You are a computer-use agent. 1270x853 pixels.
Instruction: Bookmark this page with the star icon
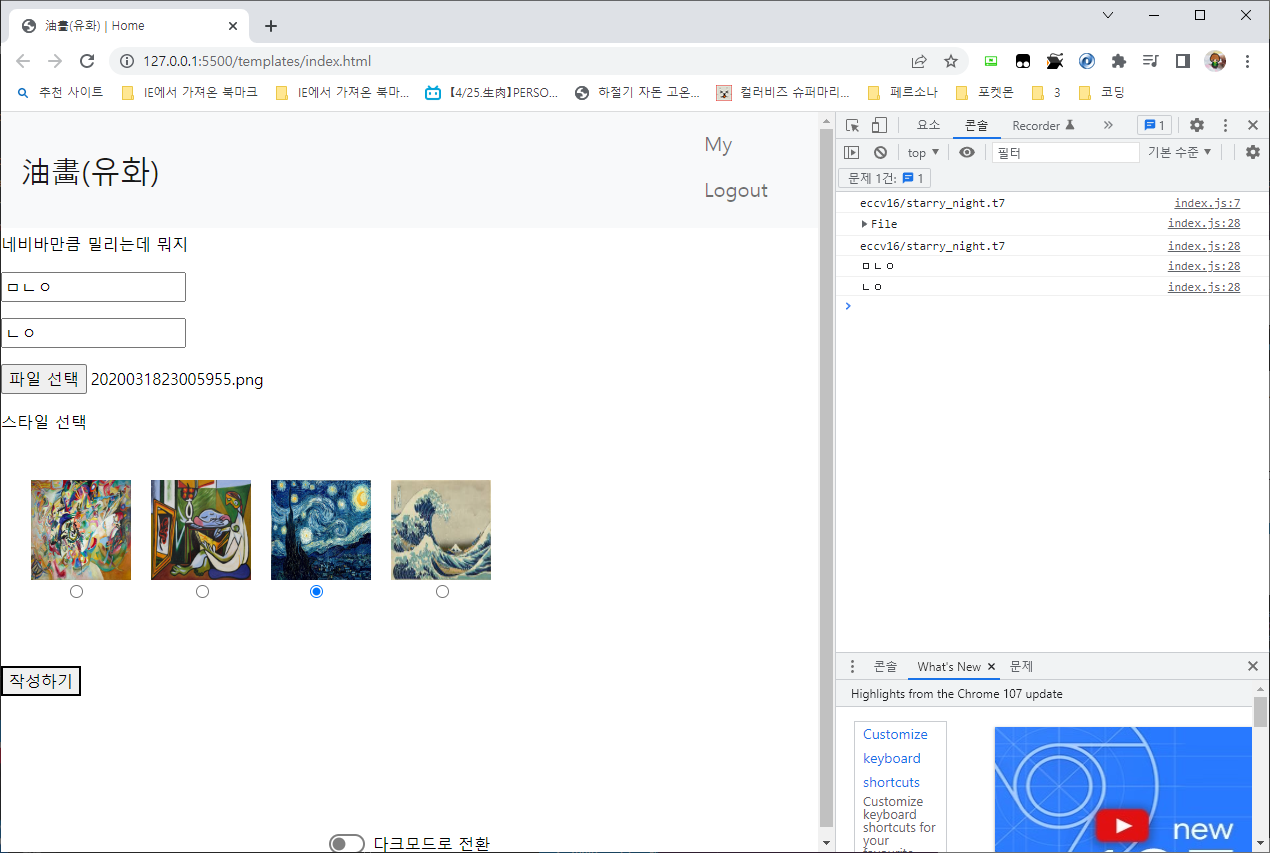[x=951, y=61]
